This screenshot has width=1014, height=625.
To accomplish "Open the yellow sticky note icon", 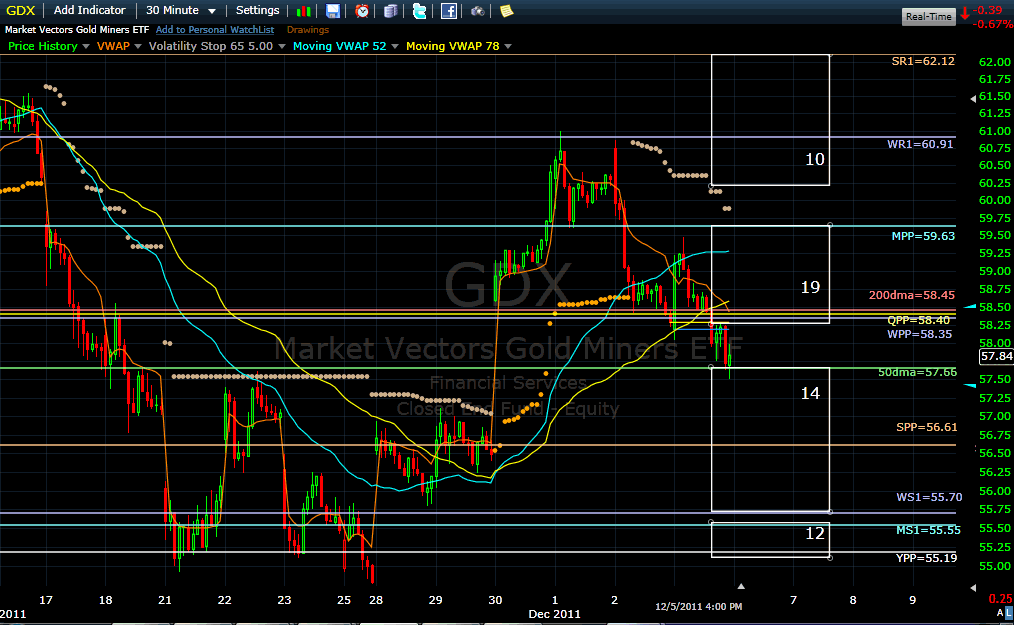I will click(506, 11).
